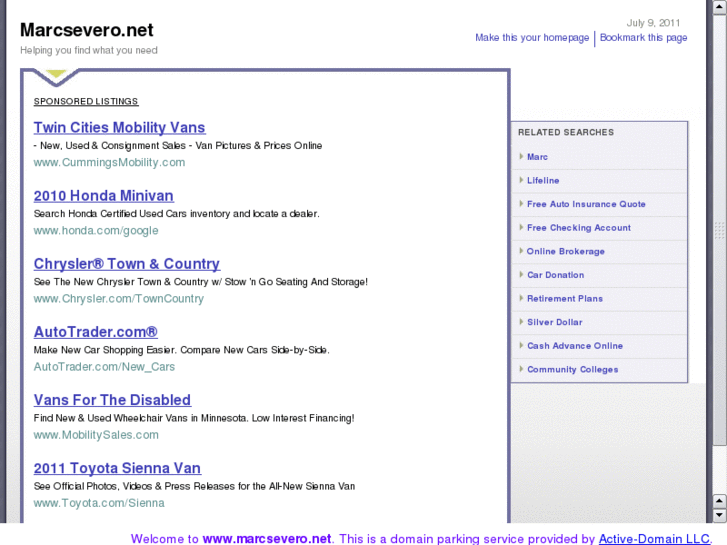Click the scrollbar up arrow at top
Image resolution: width=727 pixels, height=545 pixels.
coord(719,6)
